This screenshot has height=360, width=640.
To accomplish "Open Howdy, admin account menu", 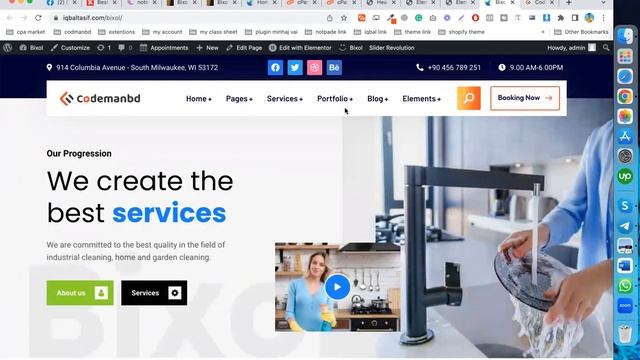I will (571, 48).
